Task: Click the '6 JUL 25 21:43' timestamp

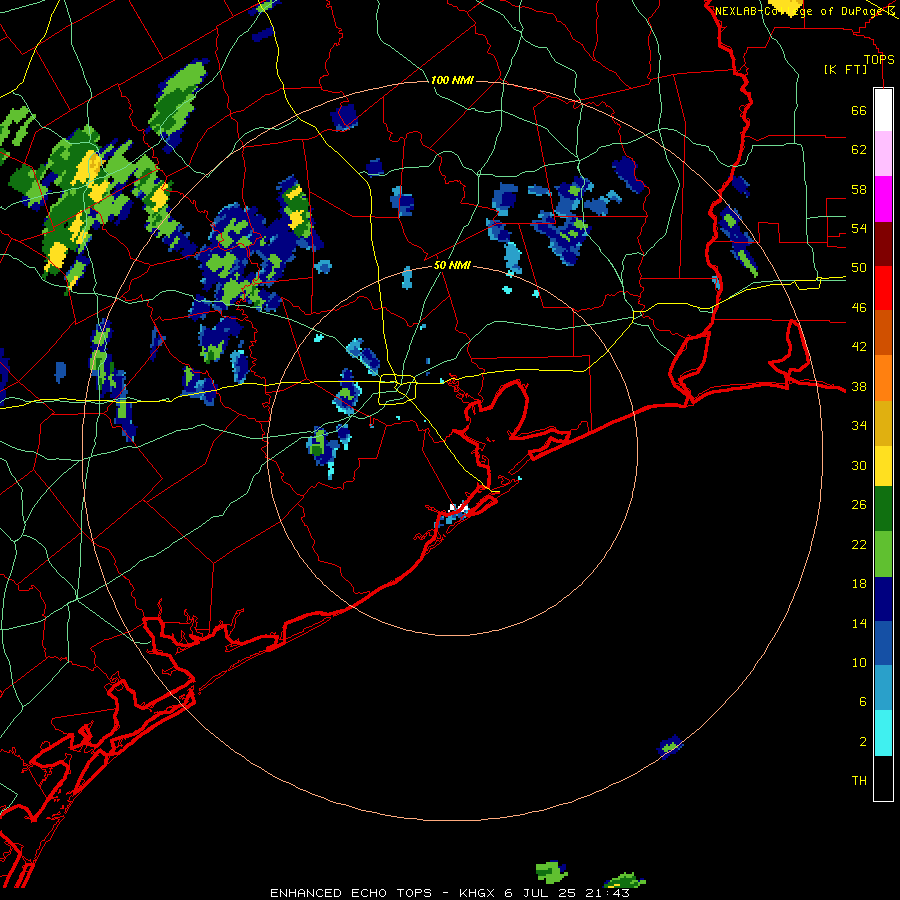Action: [567, 893]
